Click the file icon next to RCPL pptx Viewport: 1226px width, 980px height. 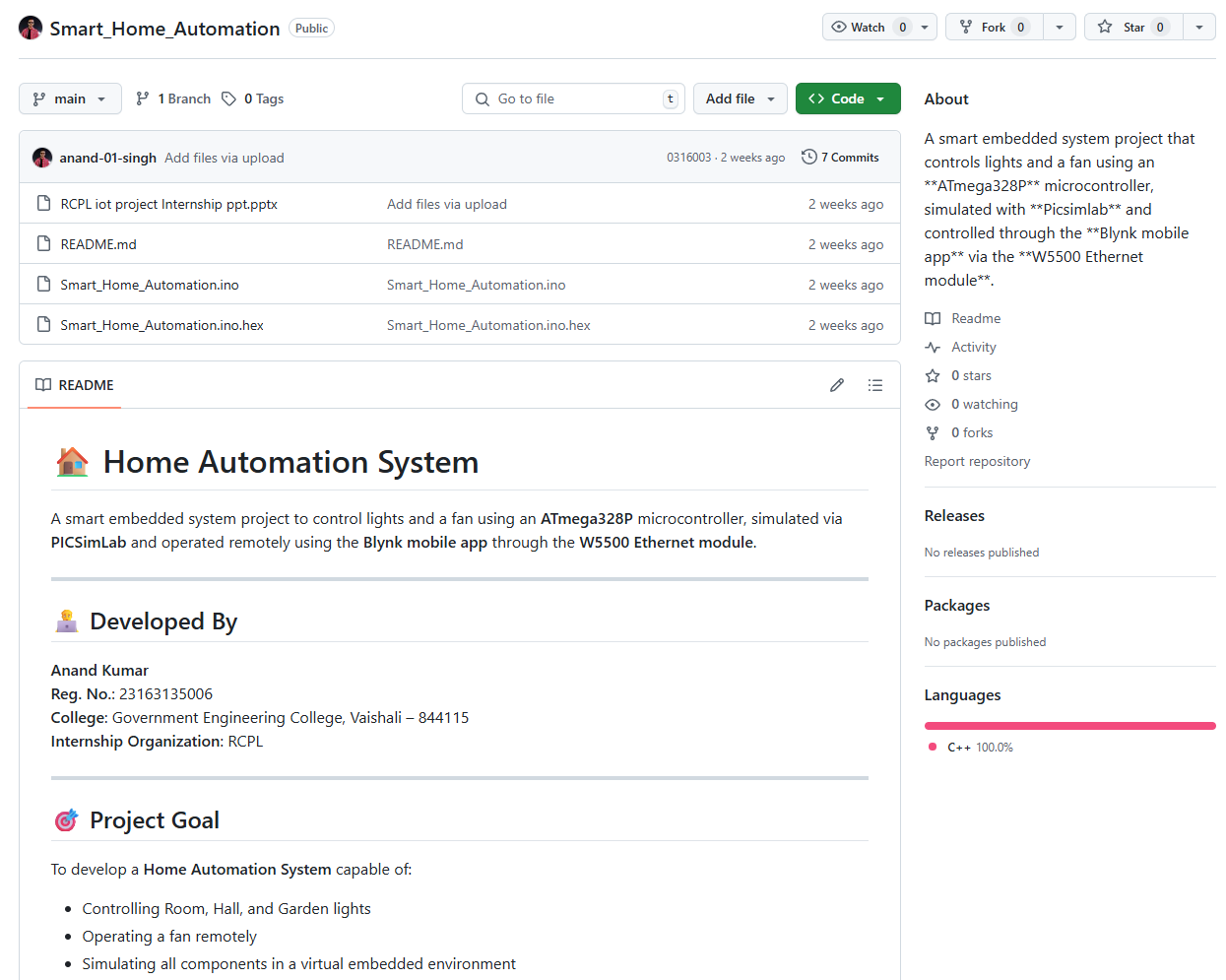click(43, 203)
